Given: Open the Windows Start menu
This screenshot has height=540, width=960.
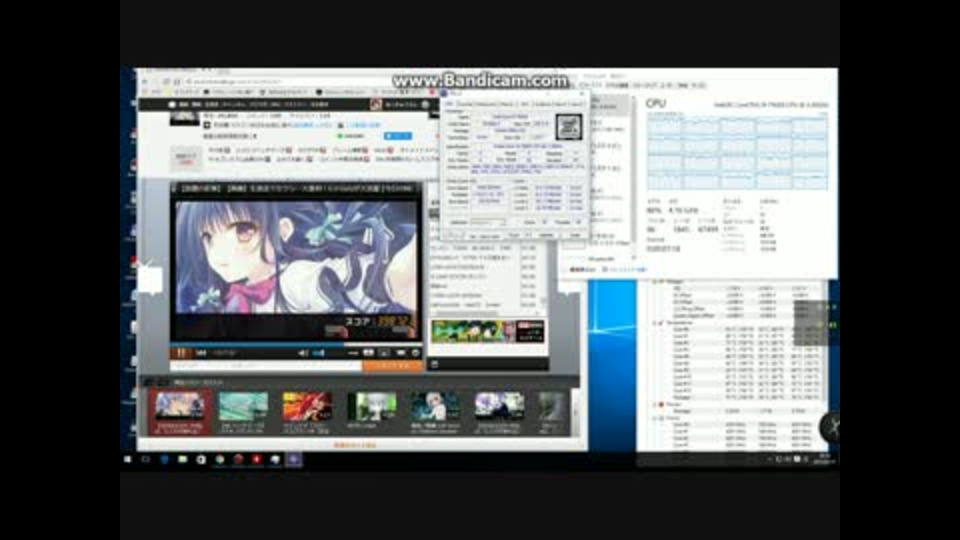Looking at the screenshot, I should click(x=127, y=459).
